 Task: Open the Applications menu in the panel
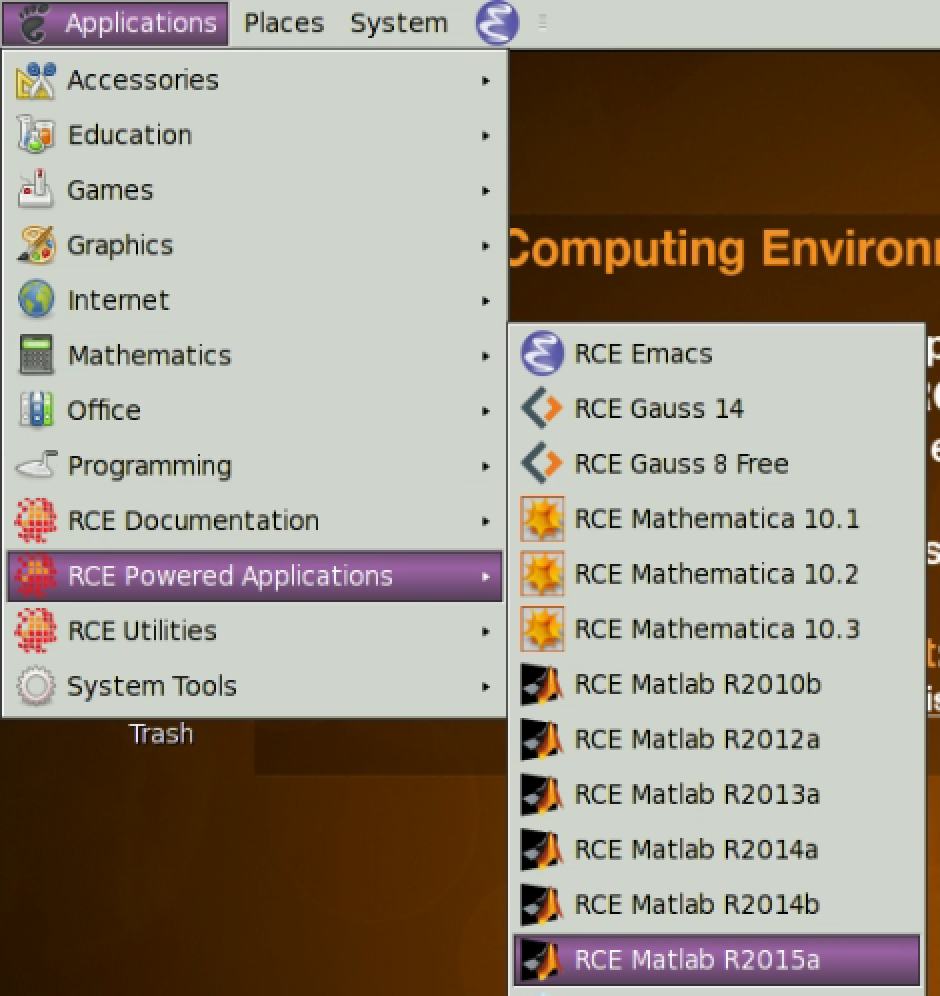point(115,23)
